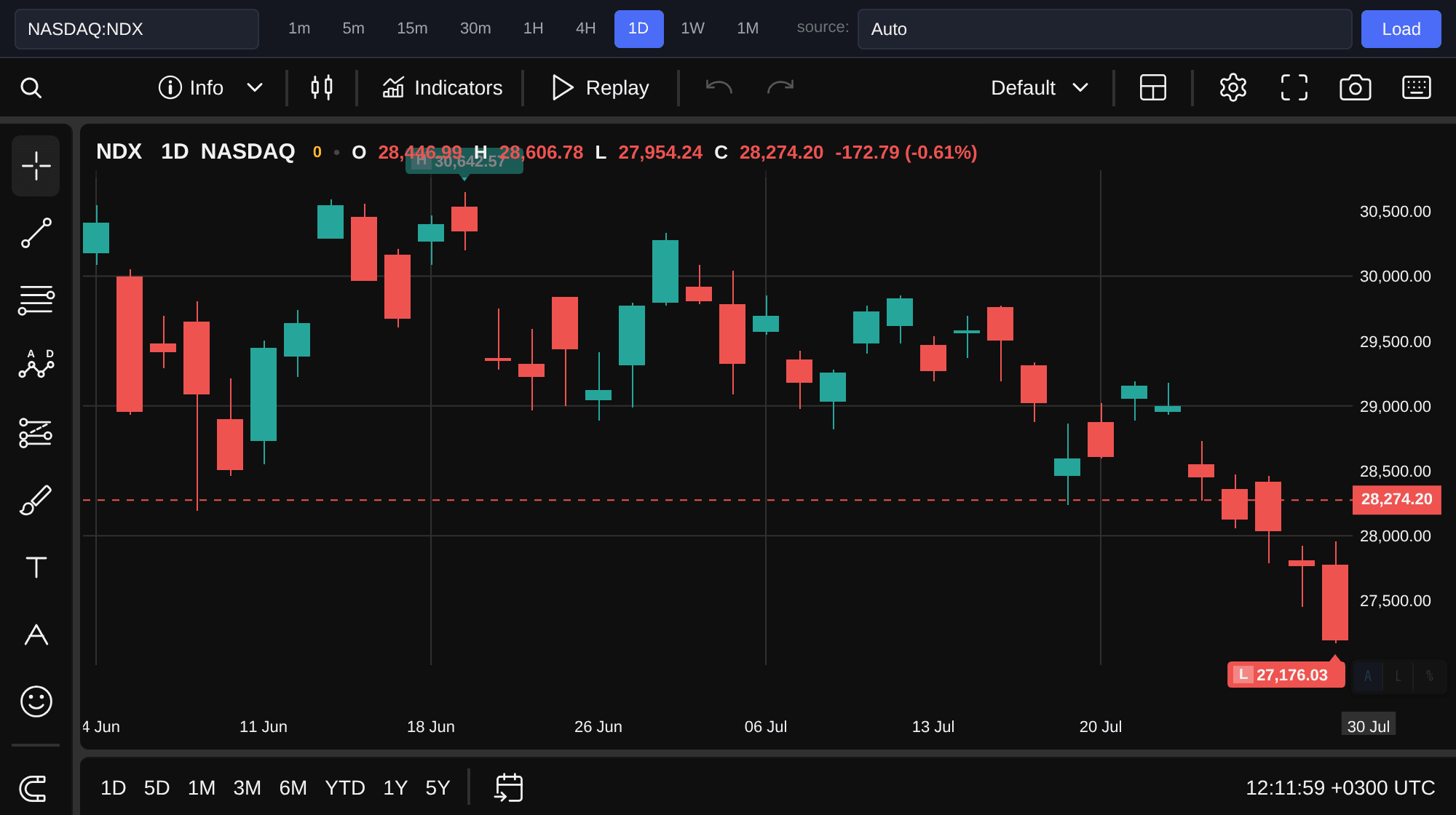Set the date range to 1Y
1456x815 pixels.
395,788
